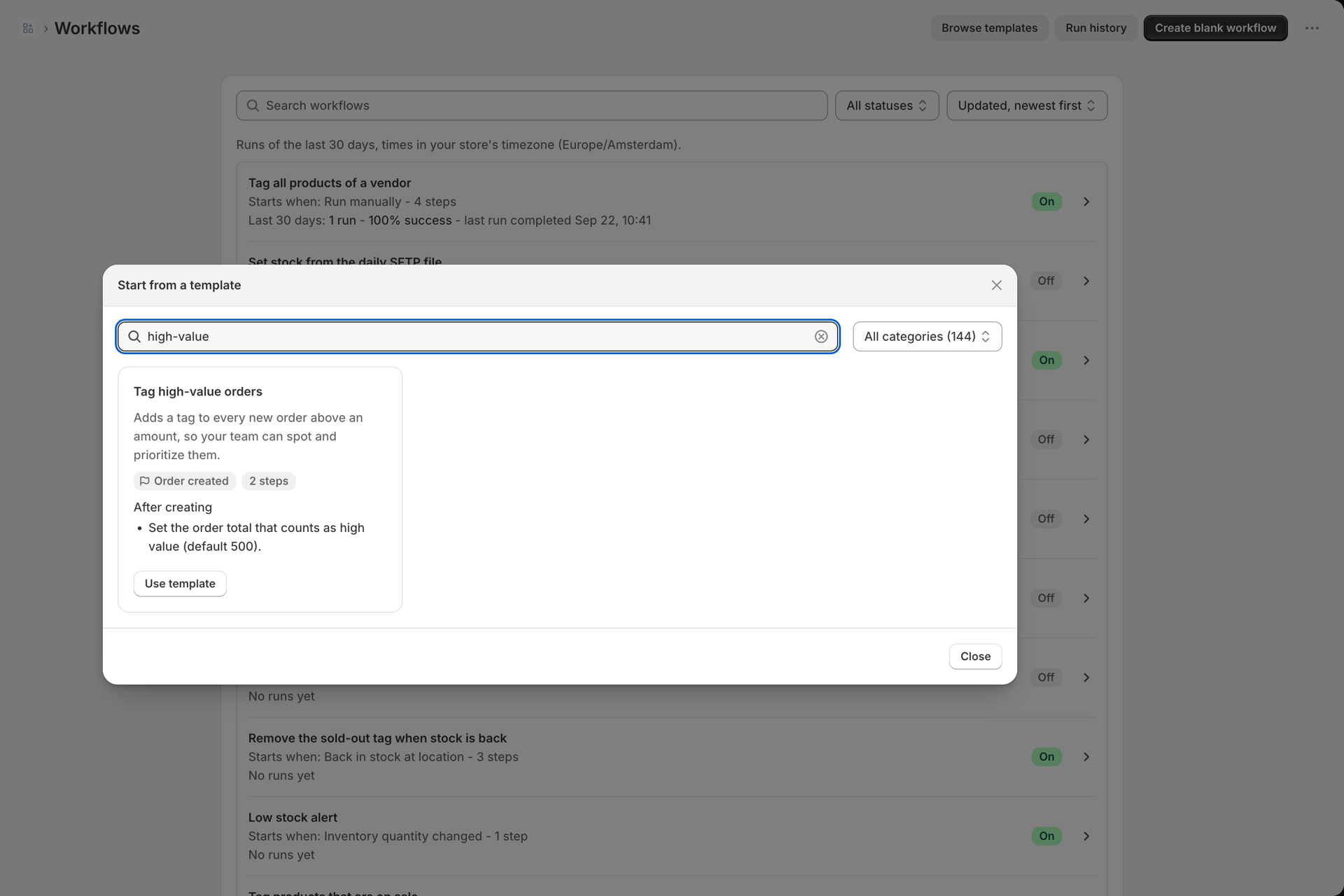The height and width of the screenshot is (896, 1344).
Task: Open the Low stock alert workflow title
Action: (293, 817)
